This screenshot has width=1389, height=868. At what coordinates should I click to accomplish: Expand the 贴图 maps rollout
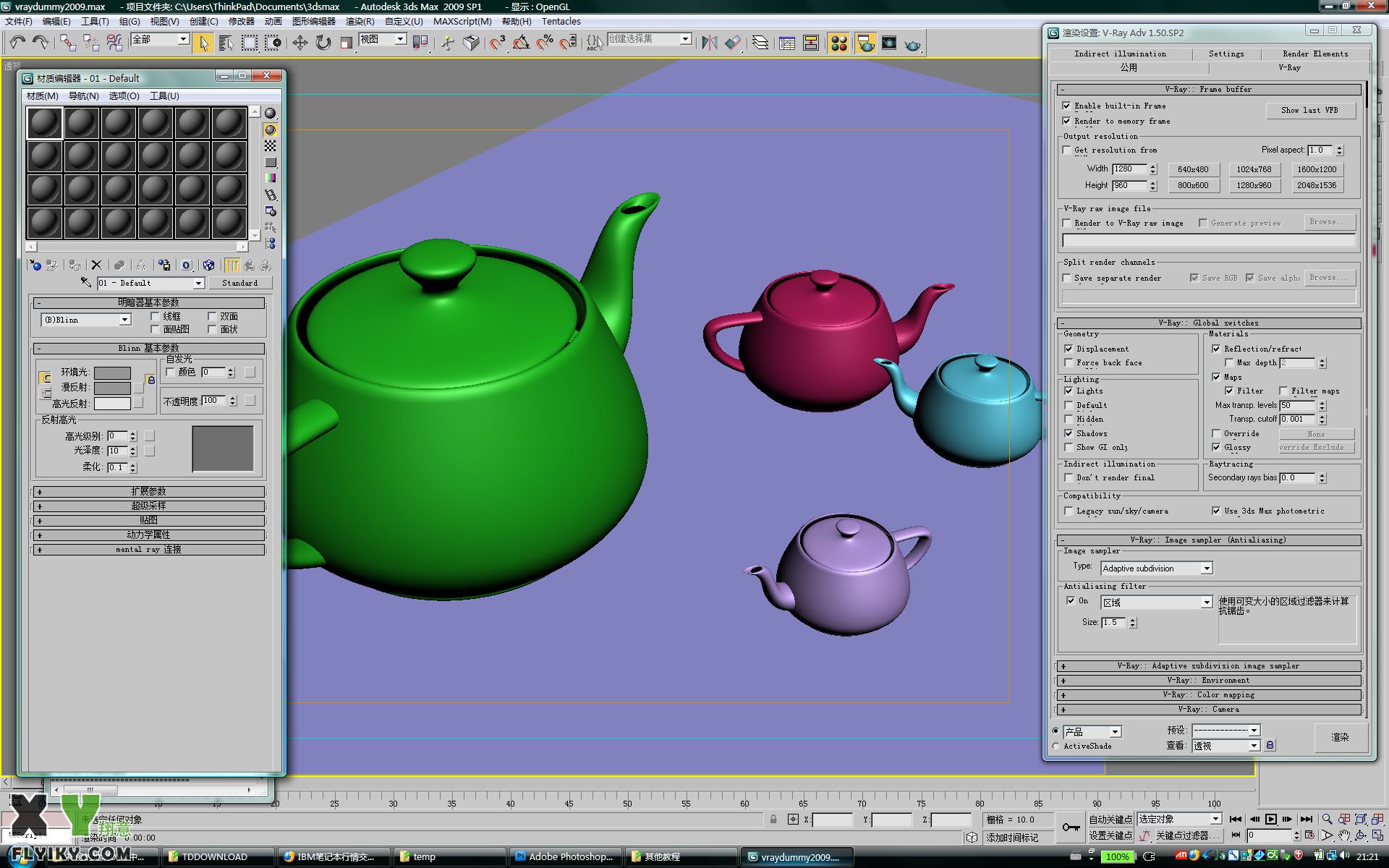click(x=149, y=521)
